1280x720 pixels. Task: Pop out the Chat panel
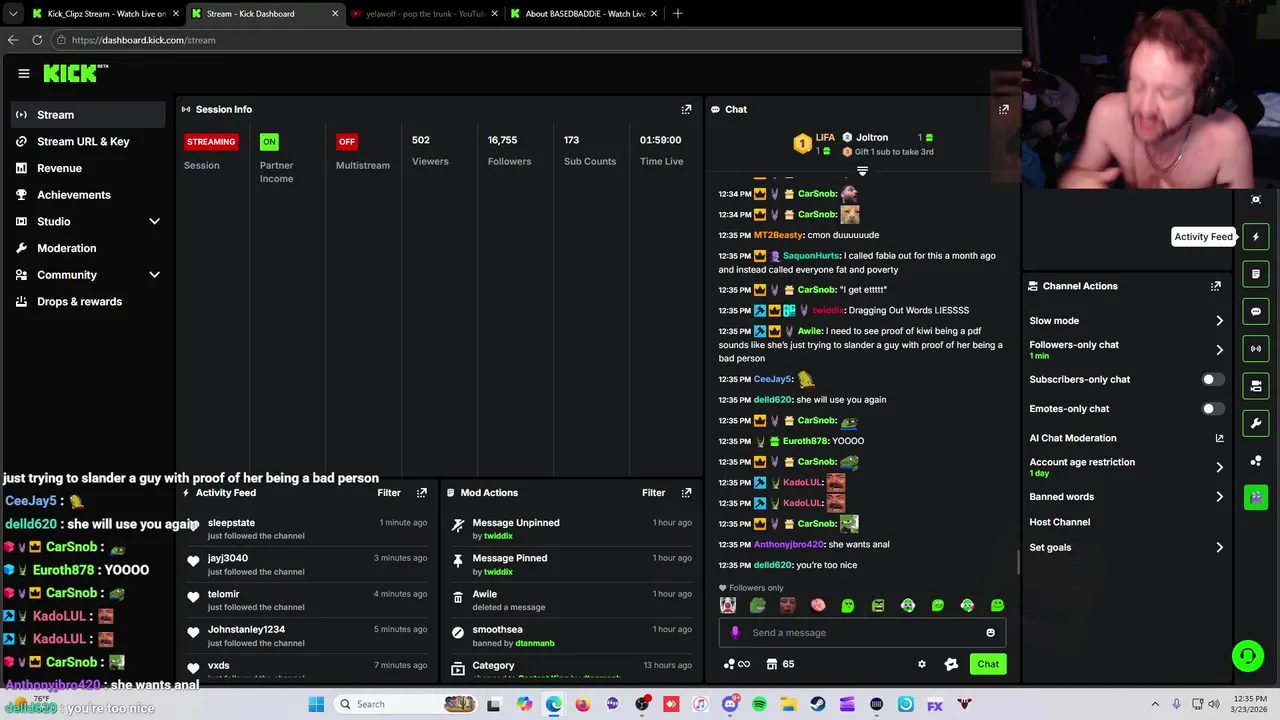pyautogui.click(x=1003, y=109)
